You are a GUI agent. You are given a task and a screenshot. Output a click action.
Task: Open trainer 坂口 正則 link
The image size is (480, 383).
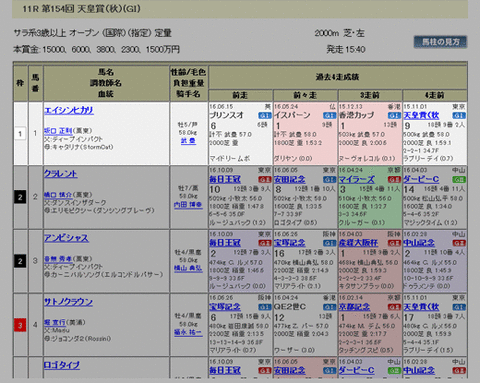(58, 131)
